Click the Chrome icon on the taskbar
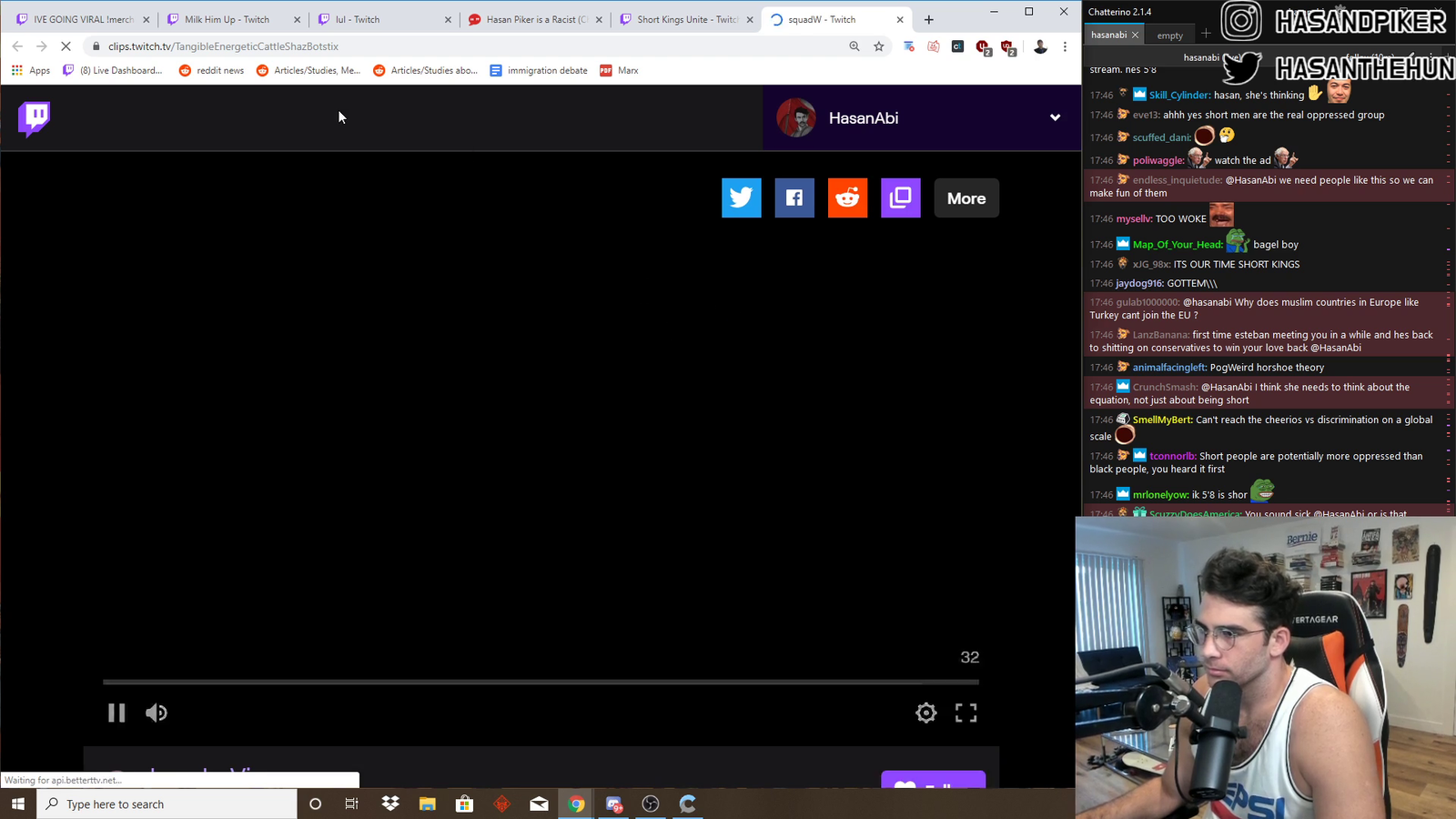The height and width of the screenshot is (819, 1456). pyautogui.click(x=577, y=804)
